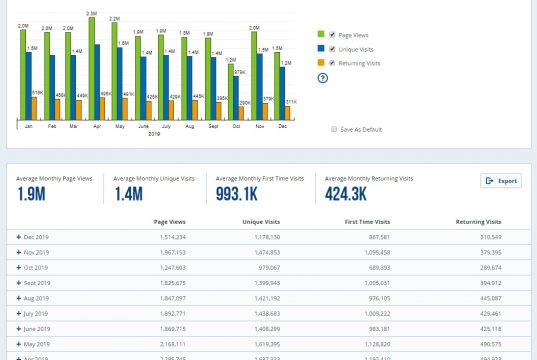Click the Export button
Image resolution: width=537 pixels, height=360 pixels.
tap(501, 181)
